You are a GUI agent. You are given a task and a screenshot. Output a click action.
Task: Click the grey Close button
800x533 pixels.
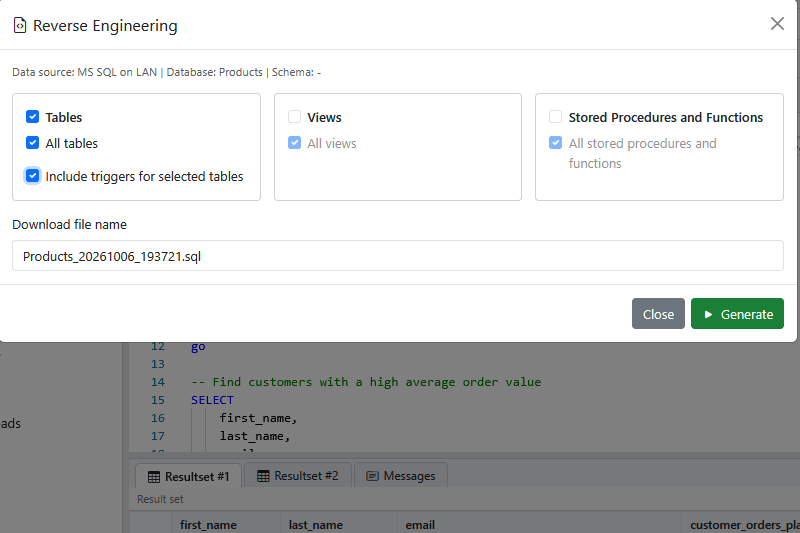658,314
